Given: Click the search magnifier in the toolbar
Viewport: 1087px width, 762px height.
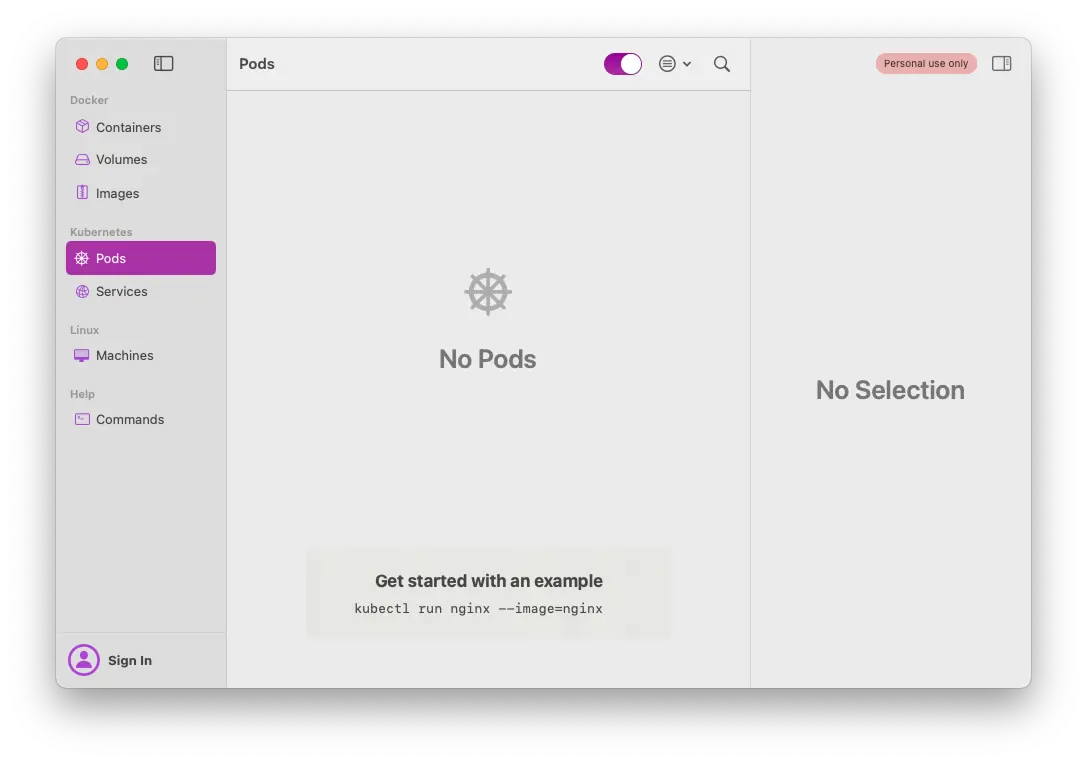Looking at the screenshot, I should click(721, 63).
